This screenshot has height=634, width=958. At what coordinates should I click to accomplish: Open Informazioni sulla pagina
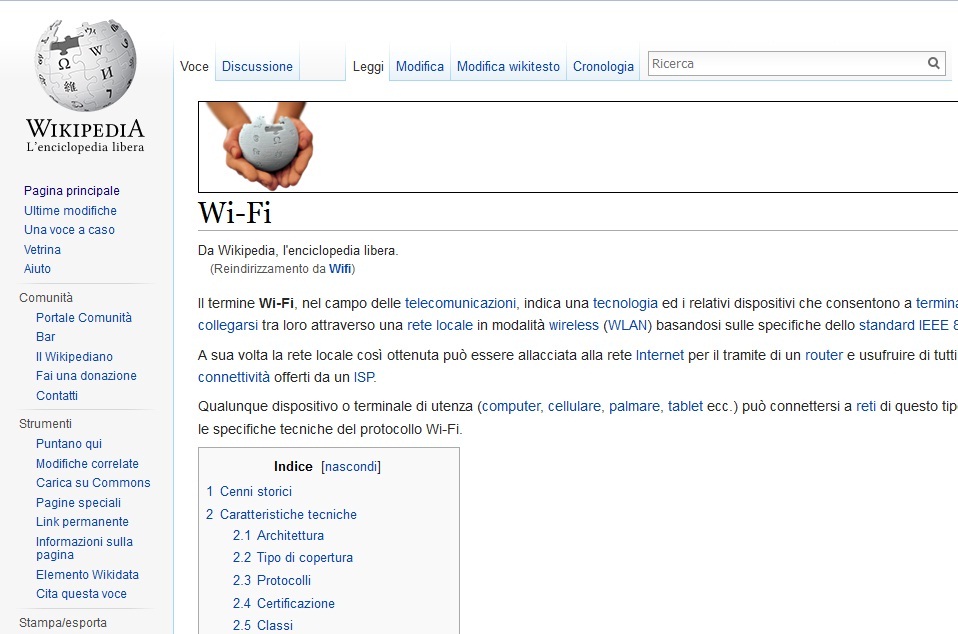pyautogui.click(x=84, y=548)
